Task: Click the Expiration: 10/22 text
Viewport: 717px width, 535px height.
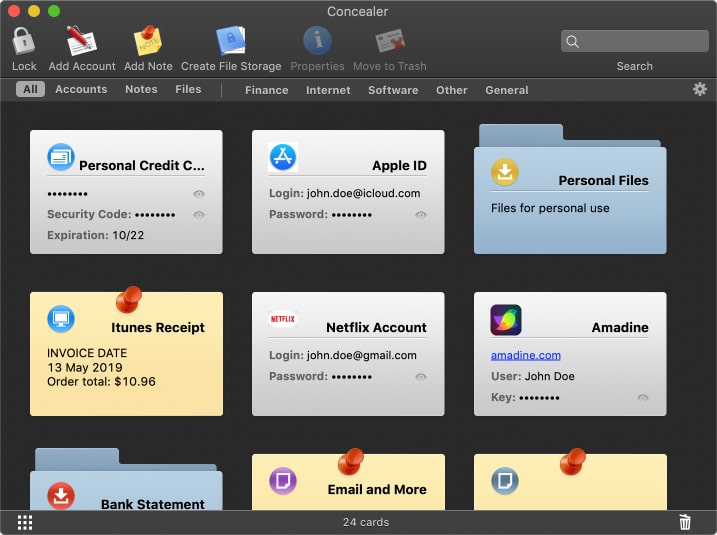Action: tap(96, 235)
